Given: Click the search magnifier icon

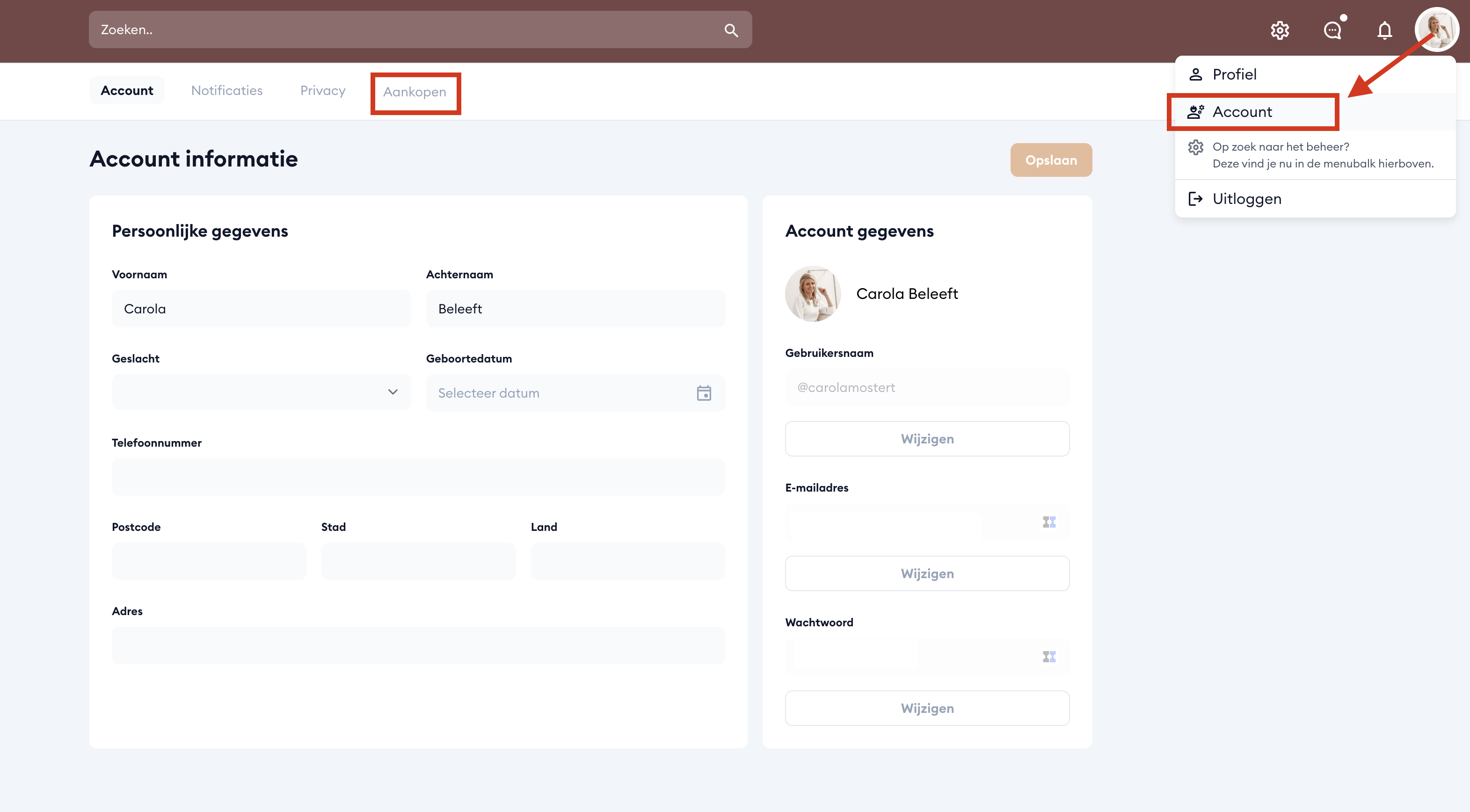Looking at the screenshot, I should [731, 30].
